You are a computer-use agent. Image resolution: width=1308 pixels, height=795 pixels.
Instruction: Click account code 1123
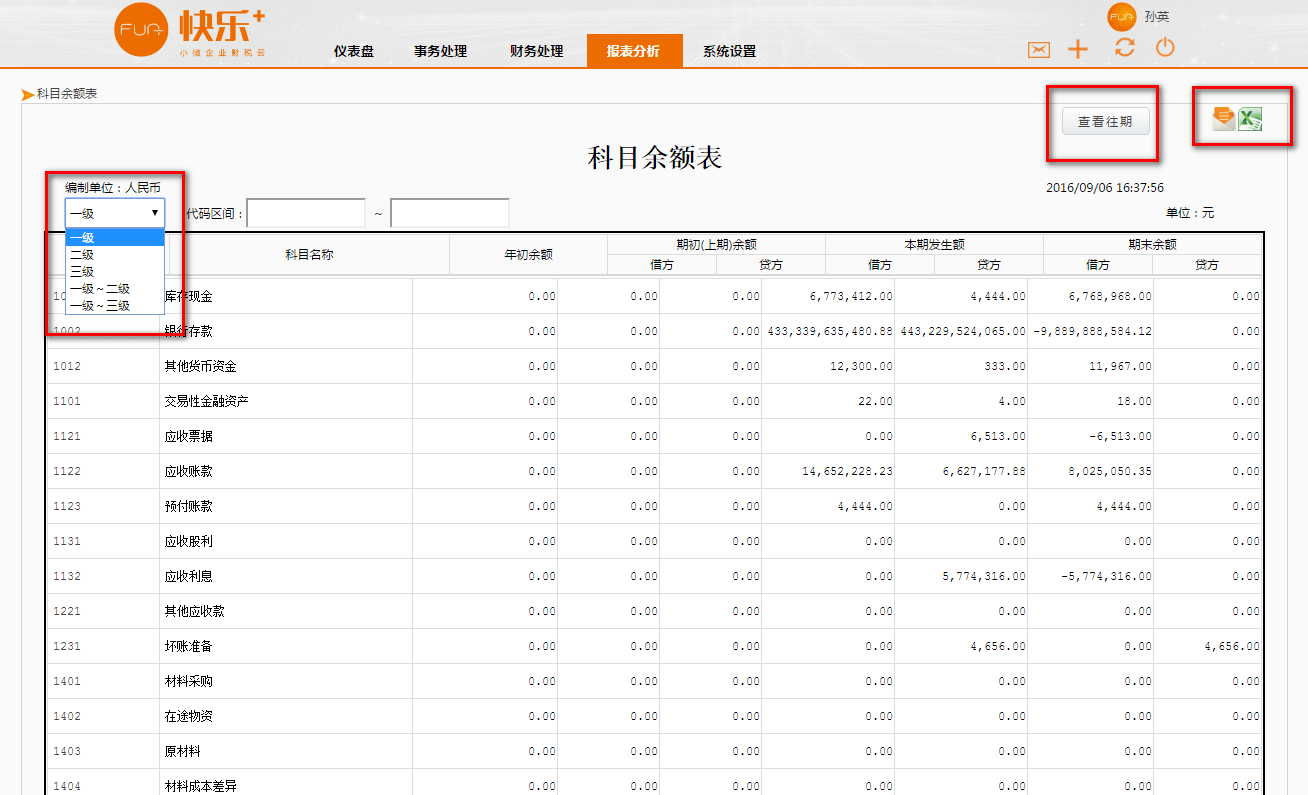pos(67,506)
